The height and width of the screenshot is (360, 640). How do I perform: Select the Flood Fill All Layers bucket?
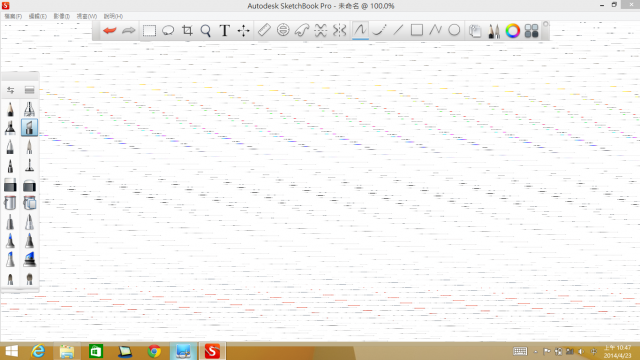click(x=29, y=203)
